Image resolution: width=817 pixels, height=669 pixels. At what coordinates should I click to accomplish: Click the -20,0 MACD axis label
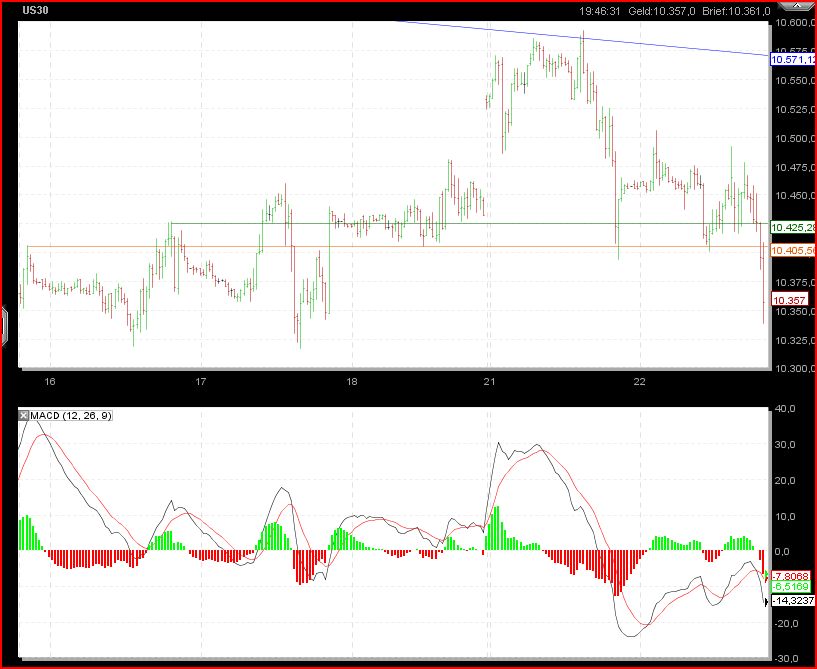[x=784, y=624]
